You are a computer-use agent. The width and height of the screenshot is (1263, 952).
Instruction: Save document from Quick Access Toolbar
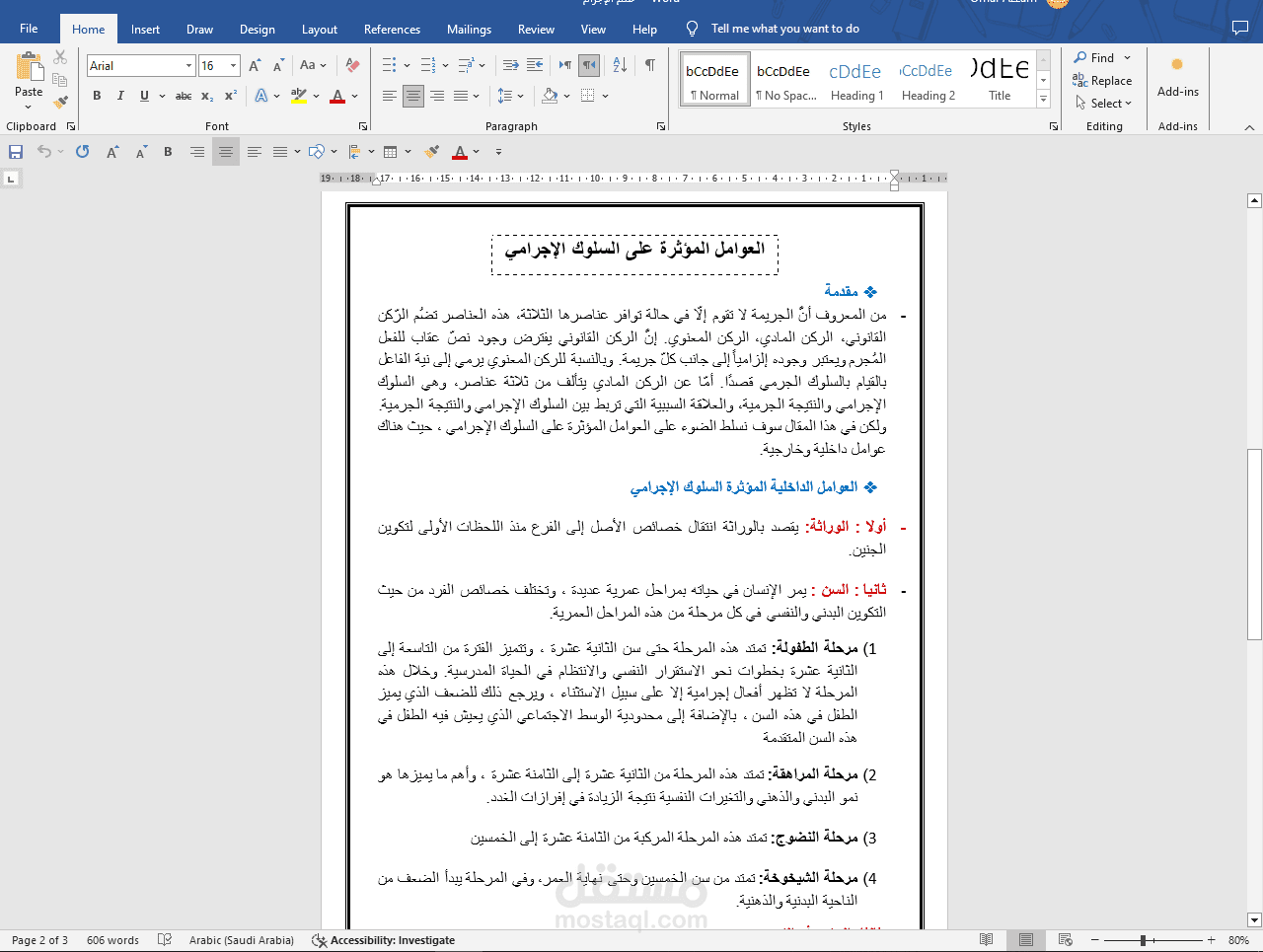pyautogui.click(x=16, y=152)
